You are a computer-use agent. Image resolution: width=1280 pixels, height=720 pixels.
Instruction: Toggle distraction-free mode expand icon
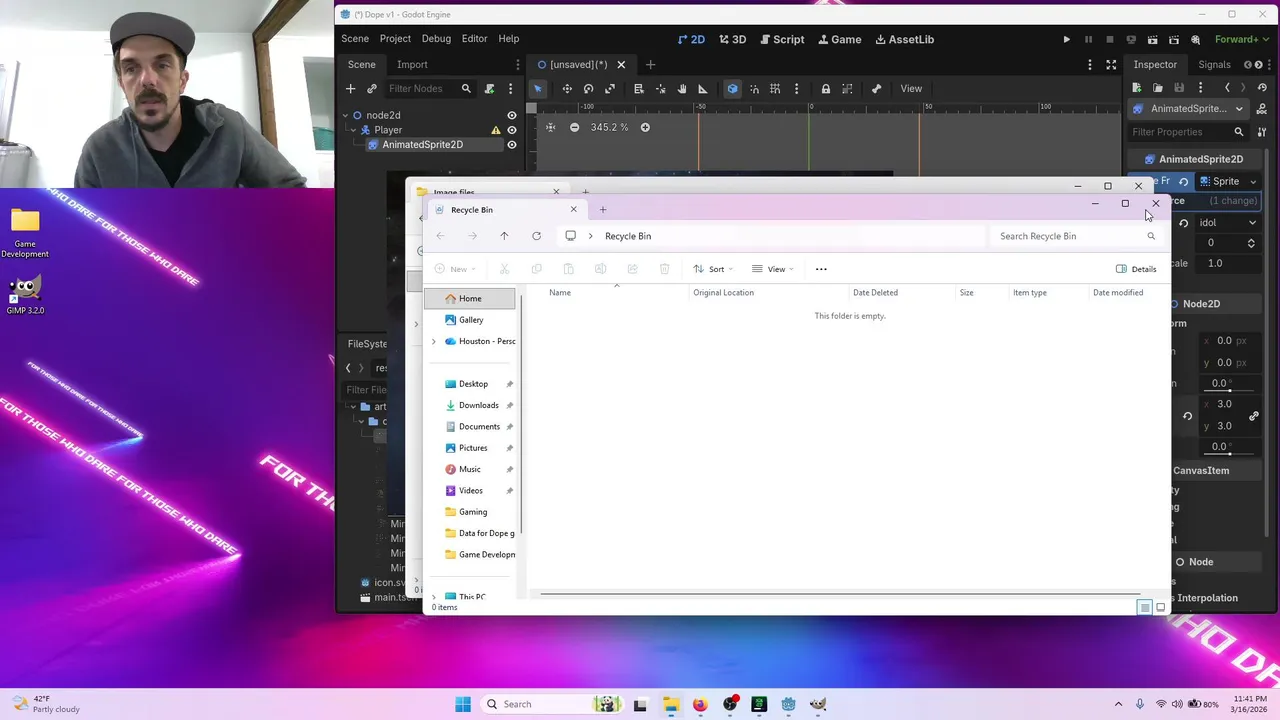[x=1111, y=64]
